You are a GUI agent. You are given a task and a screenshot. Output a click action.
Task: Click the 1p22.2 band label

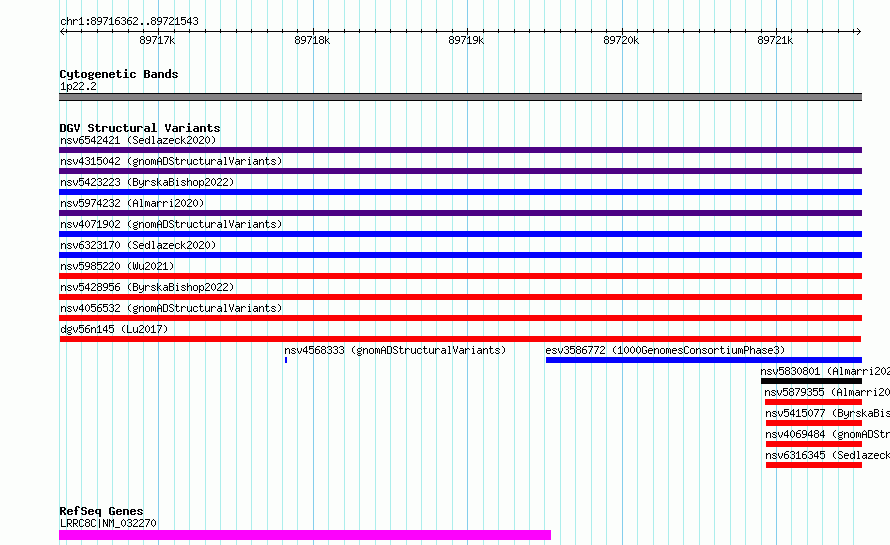pyautogui.click(x=78, y=86)
